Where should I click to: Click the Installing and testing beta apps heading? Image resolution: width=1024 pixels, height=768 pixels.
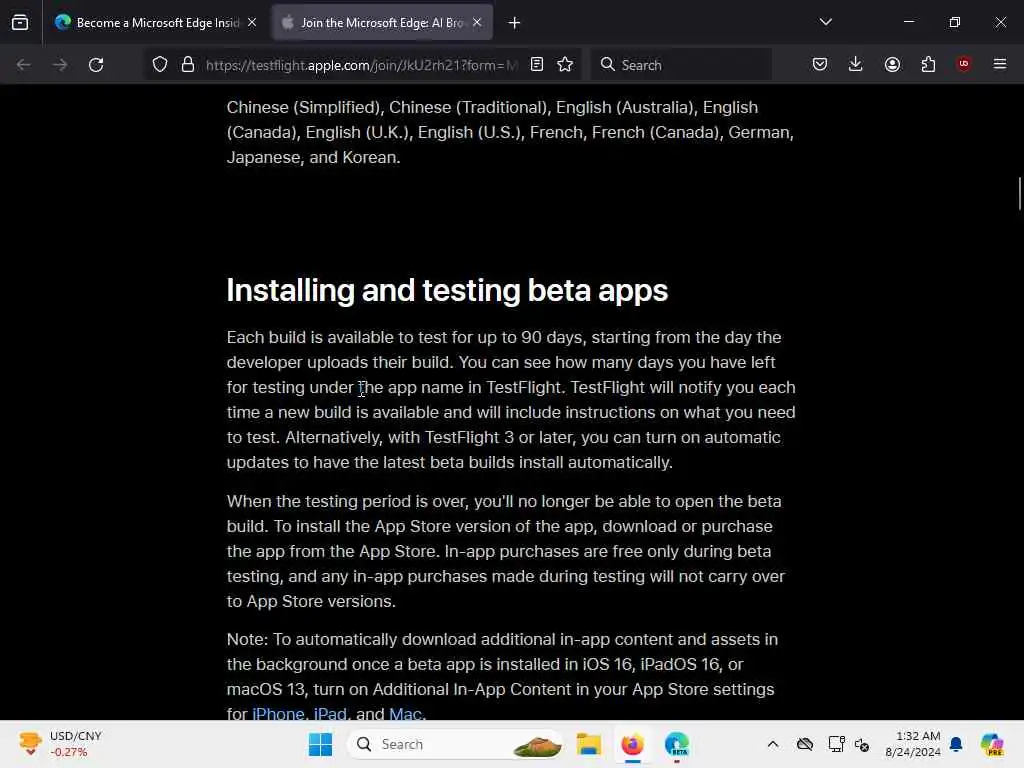(447, 291)
